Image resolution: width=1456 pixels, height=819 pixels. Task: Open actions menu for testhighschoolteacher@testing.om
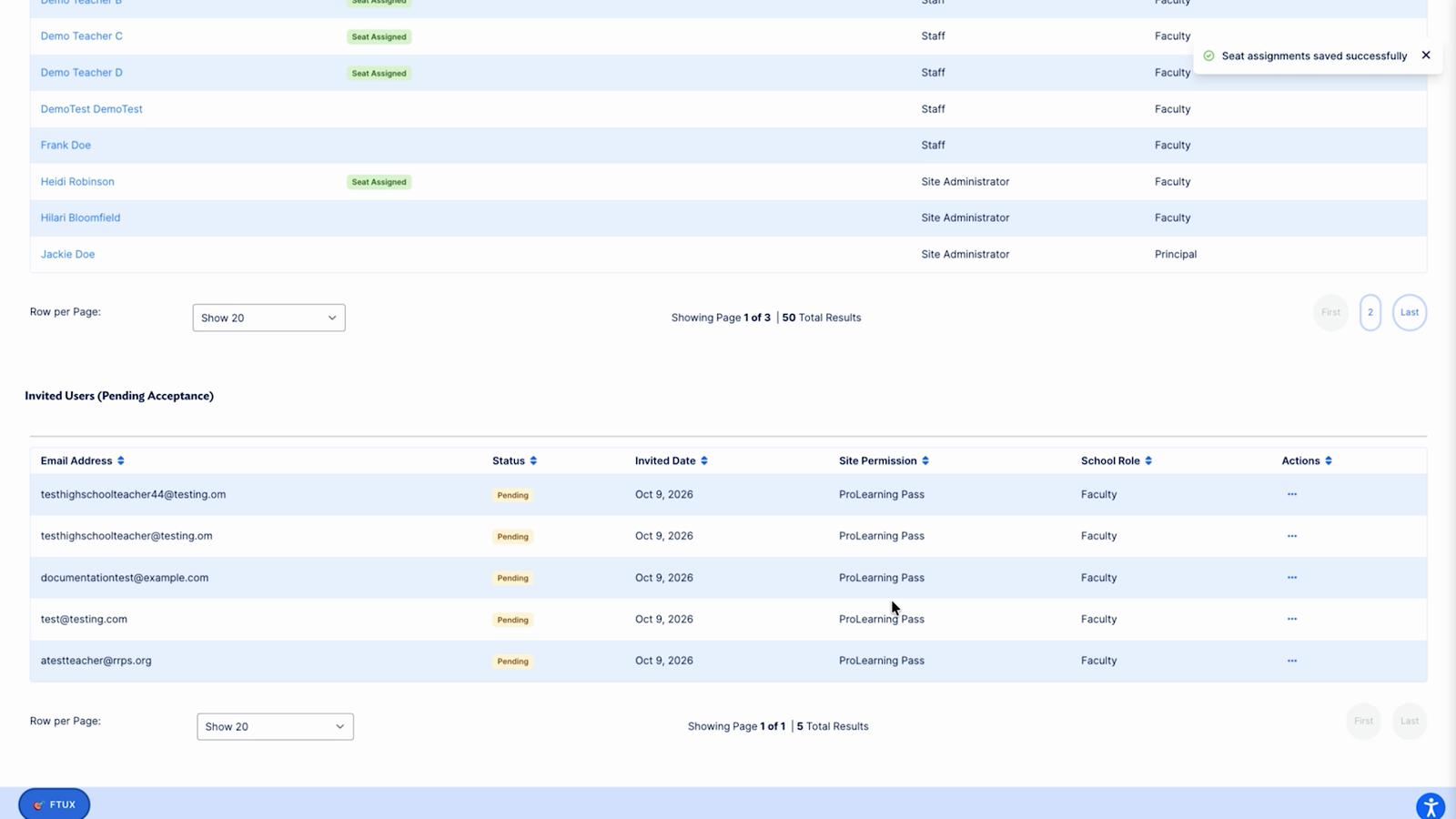point(1291,536)
